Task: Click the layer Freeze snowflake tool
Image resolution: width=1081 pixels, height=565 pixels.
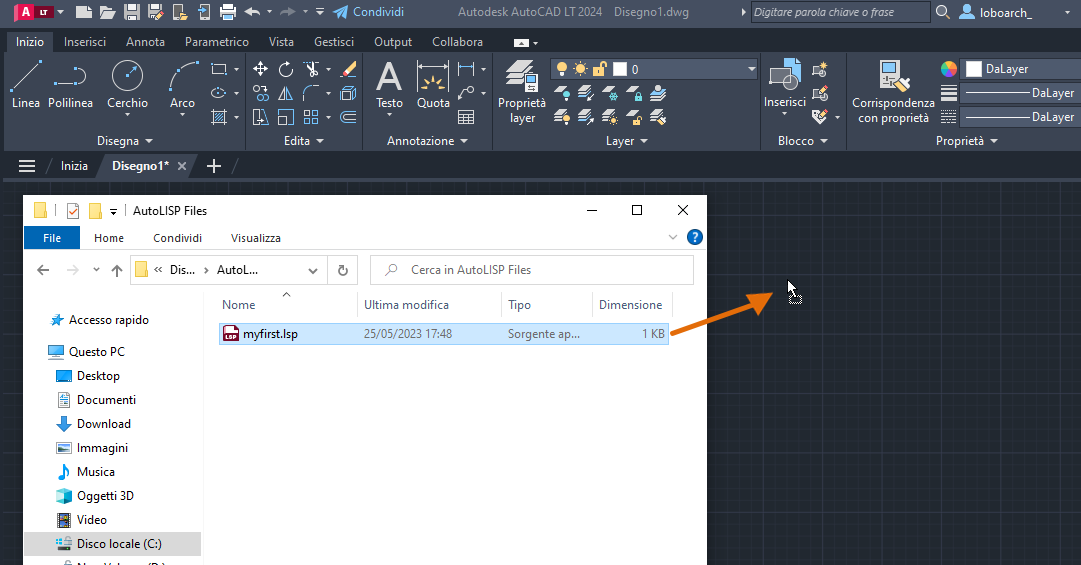Action: (610, 93)
